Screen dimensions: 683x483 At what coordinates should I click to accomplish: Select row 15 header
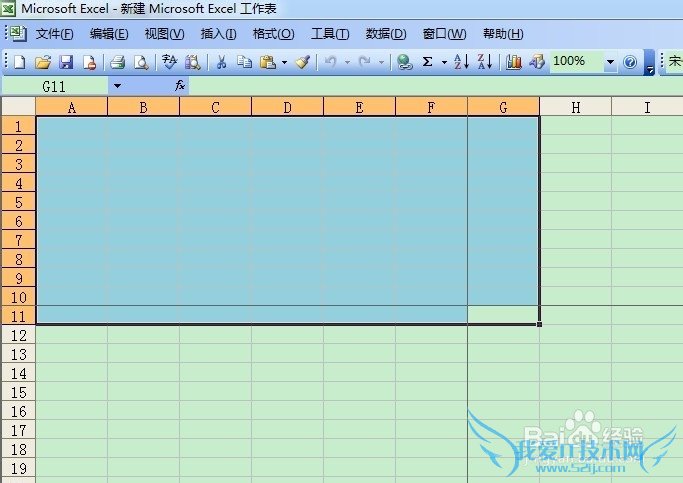click(x=18, y=392)
